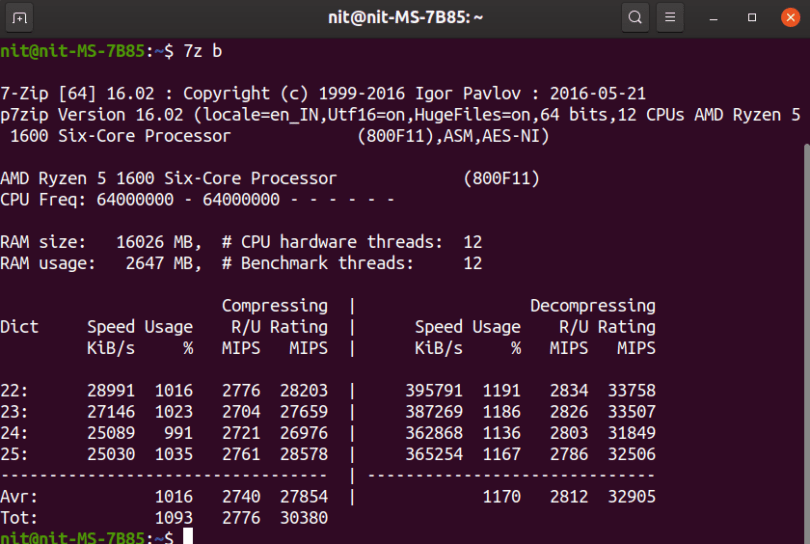
Task: Click decompressing speed '387269' in row 23
Action: click(x=433, y=411)
